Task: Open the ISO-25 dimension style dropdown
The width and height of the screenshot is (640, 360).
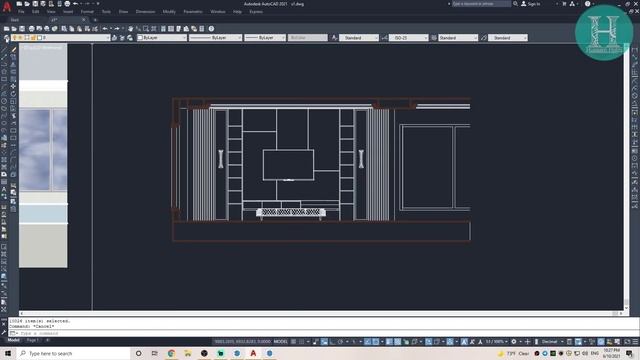Action: [408, 38]
